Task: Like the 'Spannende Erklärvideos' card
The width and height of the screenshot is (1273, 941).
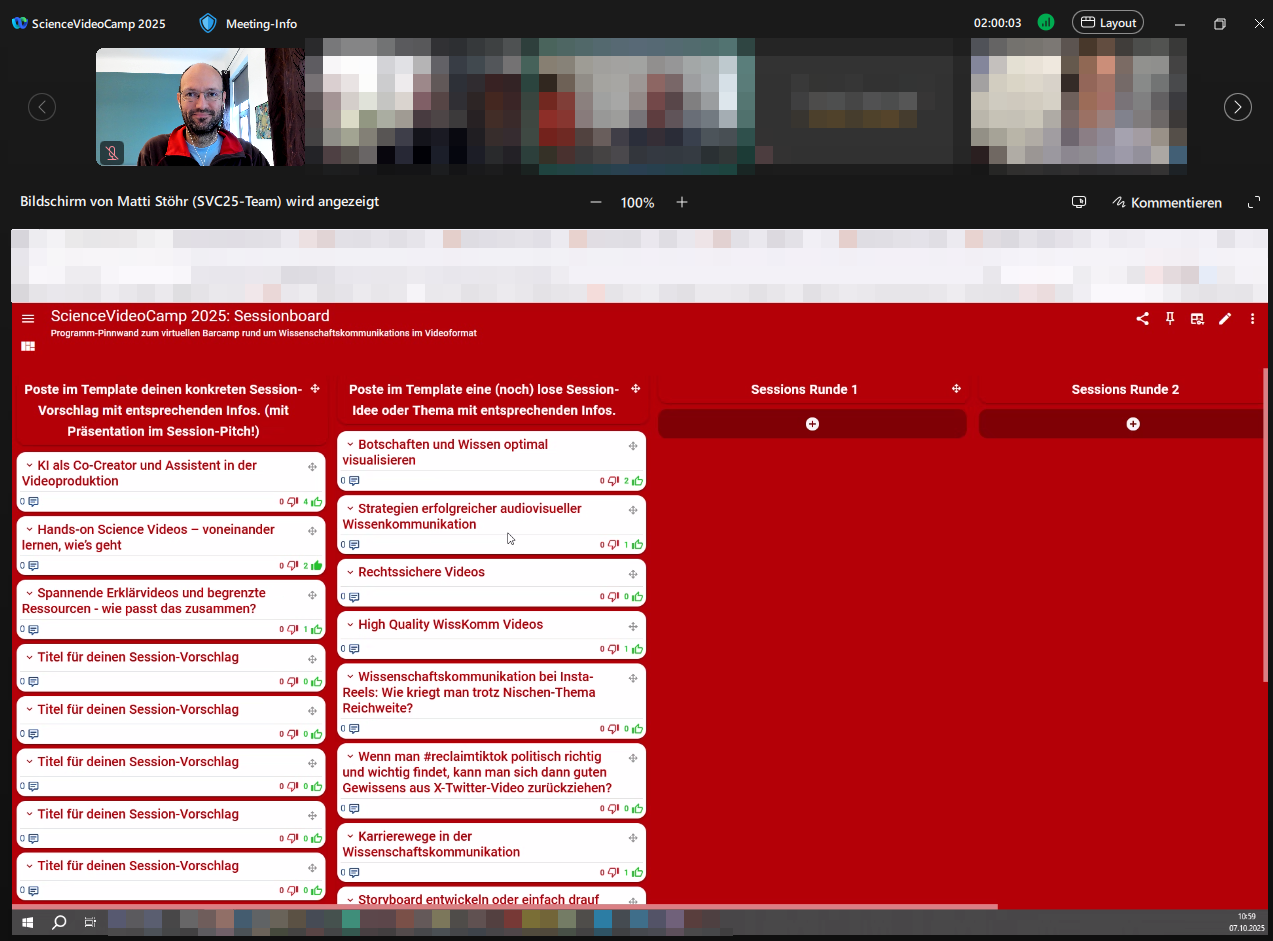Action: click(317, 630)
